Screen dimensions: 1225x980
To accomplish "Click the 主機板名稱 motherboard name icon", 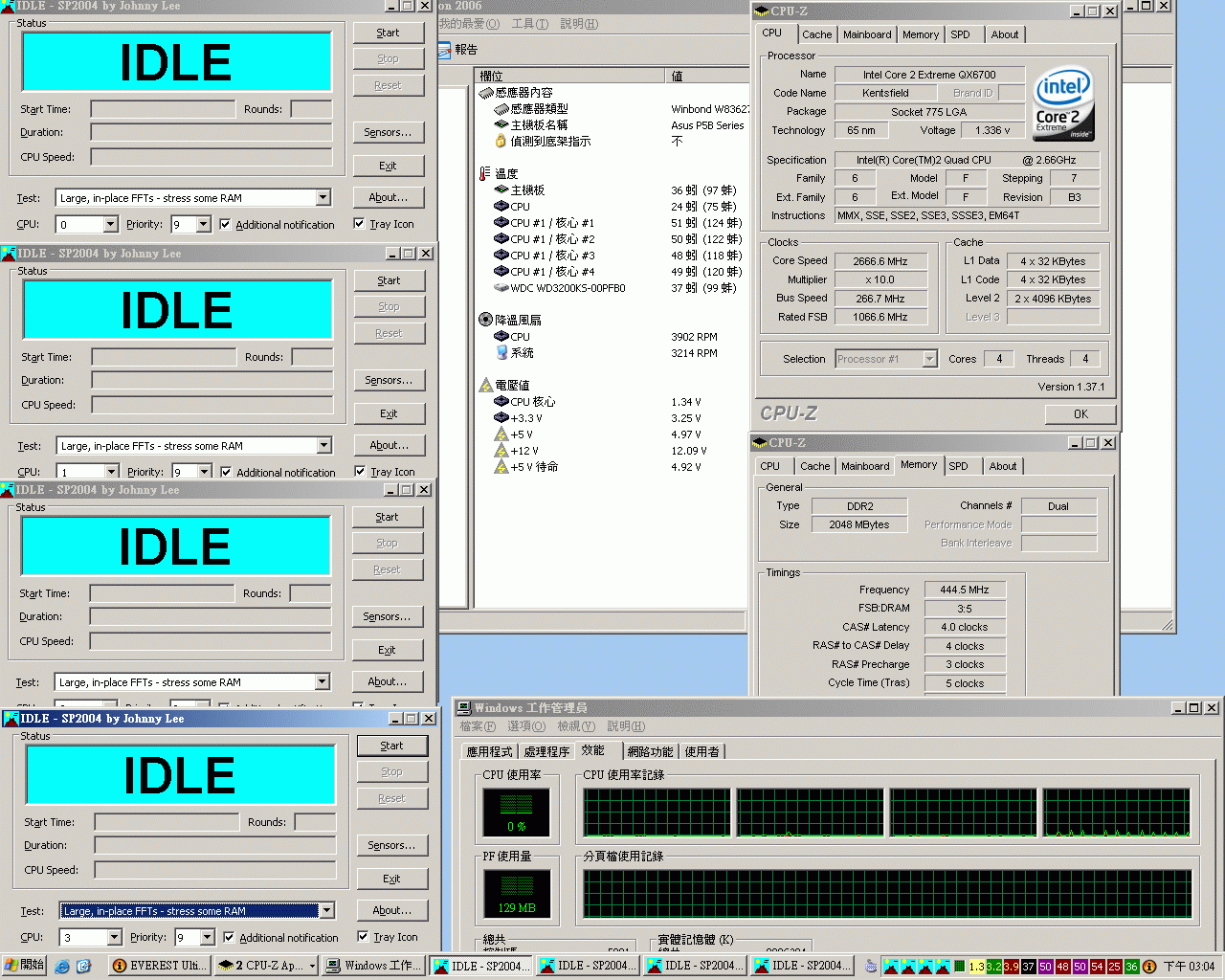I will [x=501, y=125].
